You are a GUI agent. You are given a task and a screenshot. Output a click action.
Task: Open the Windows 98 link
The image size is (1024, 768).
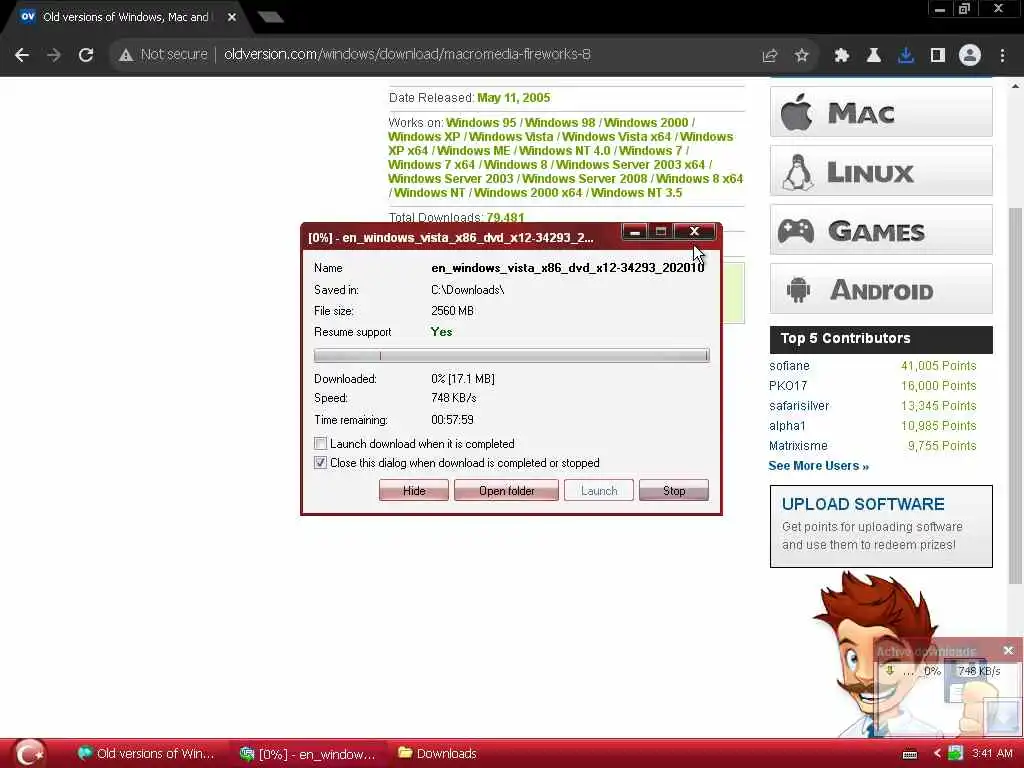click(560, 123)
